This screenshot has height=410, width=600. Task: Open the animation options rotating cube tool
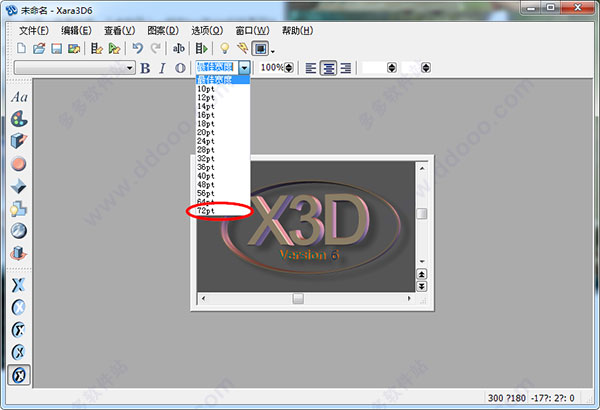19,253
